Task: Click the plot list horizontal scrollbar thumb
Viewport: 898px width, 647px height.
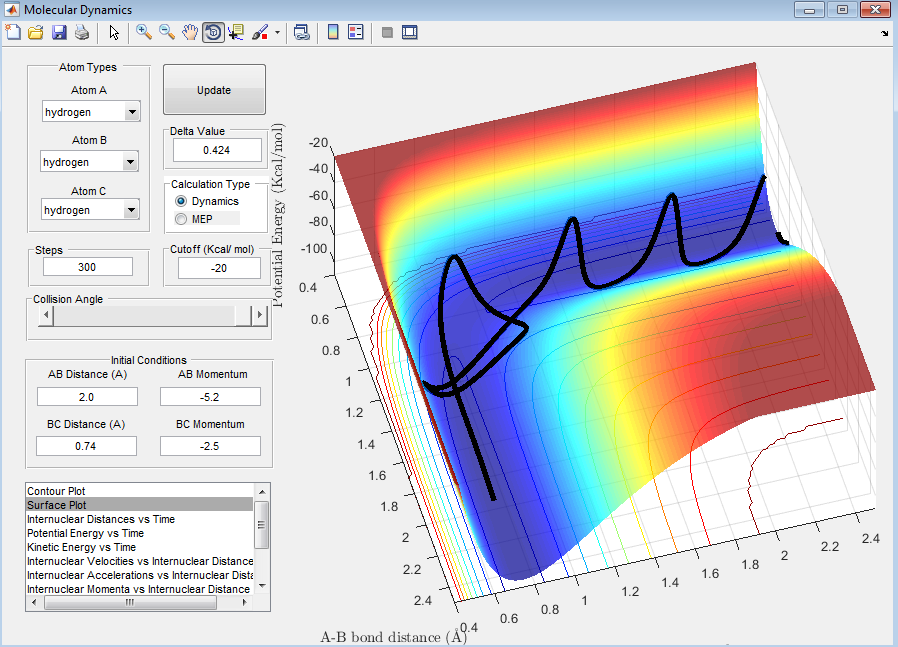Action: click(131, 602)
